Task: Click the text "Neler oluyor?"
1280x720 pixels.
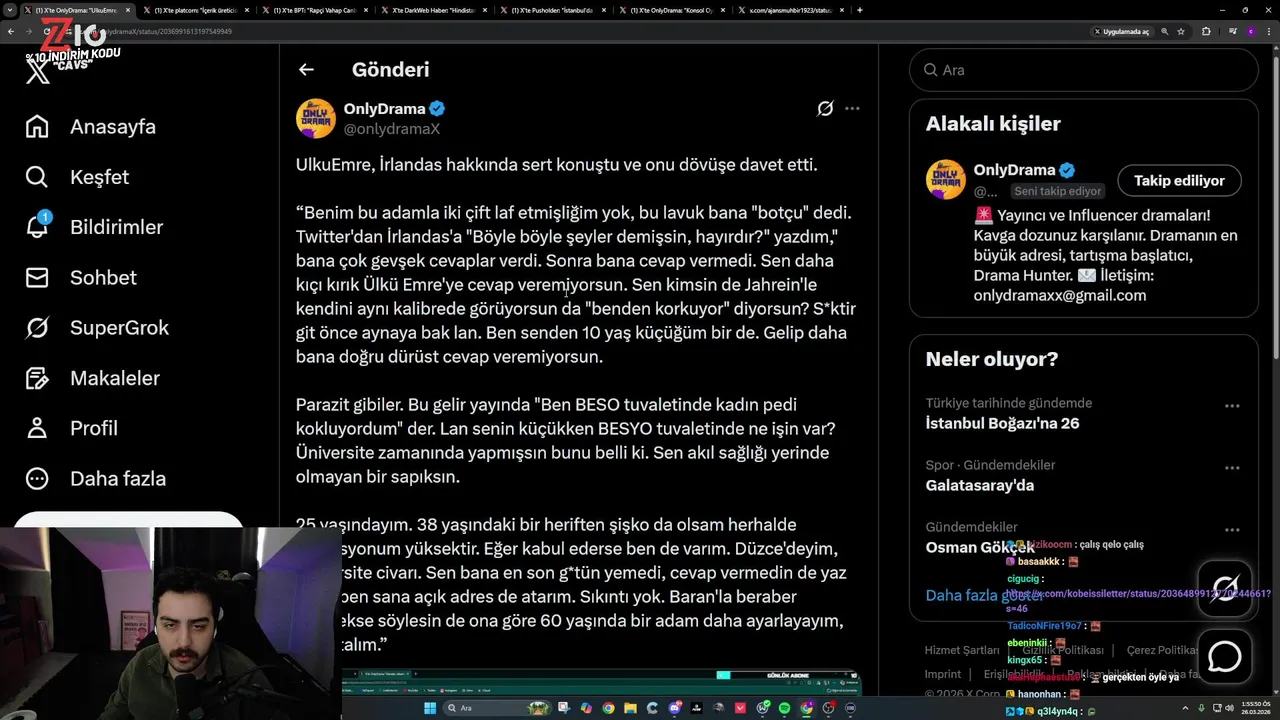Action: [991, 359]
